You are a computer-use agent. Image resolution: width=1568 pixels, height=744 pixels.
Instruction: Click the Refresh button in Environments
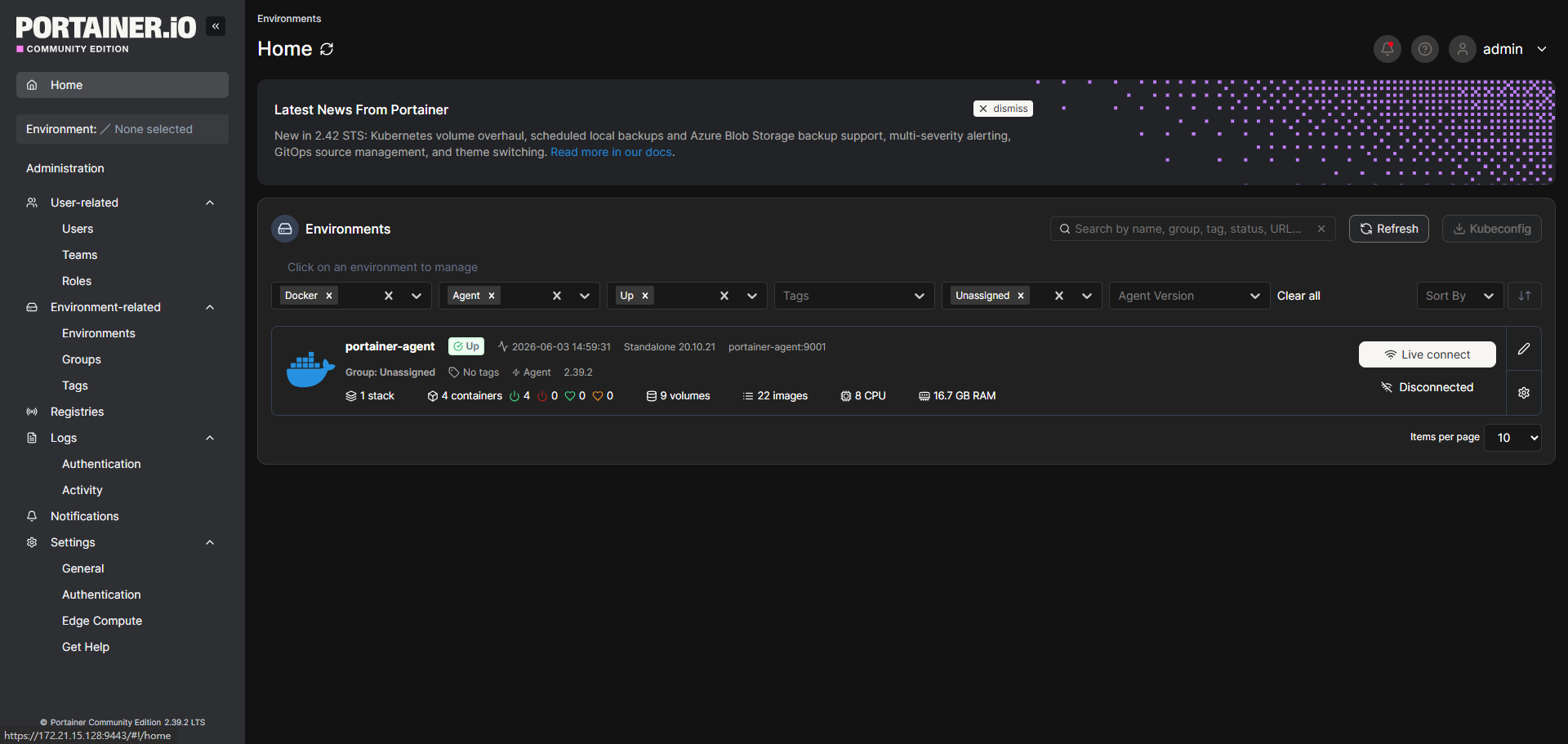[x=1389, y=229]
